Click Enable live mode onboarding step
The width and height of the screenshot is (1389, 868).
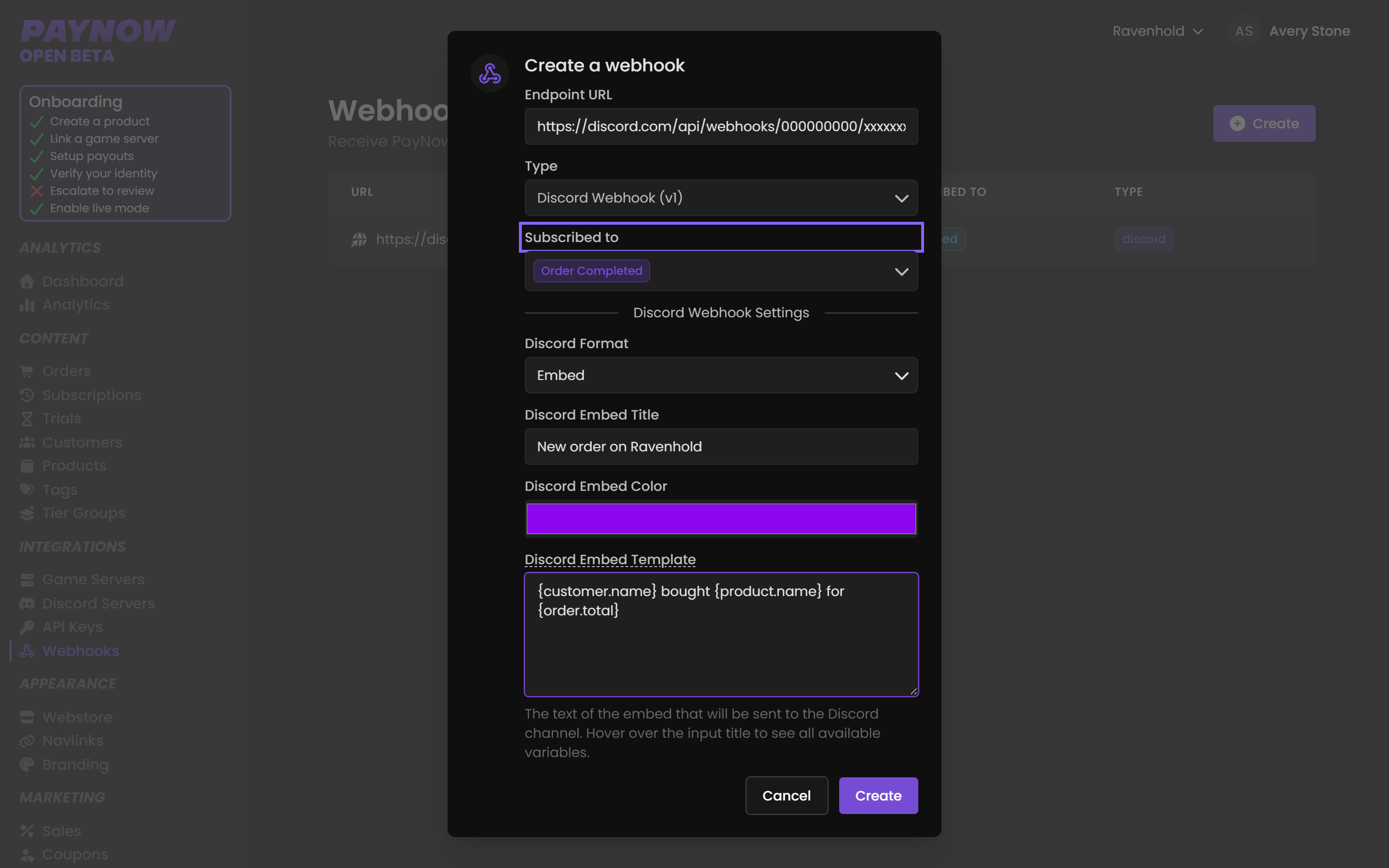pos(99,208)
